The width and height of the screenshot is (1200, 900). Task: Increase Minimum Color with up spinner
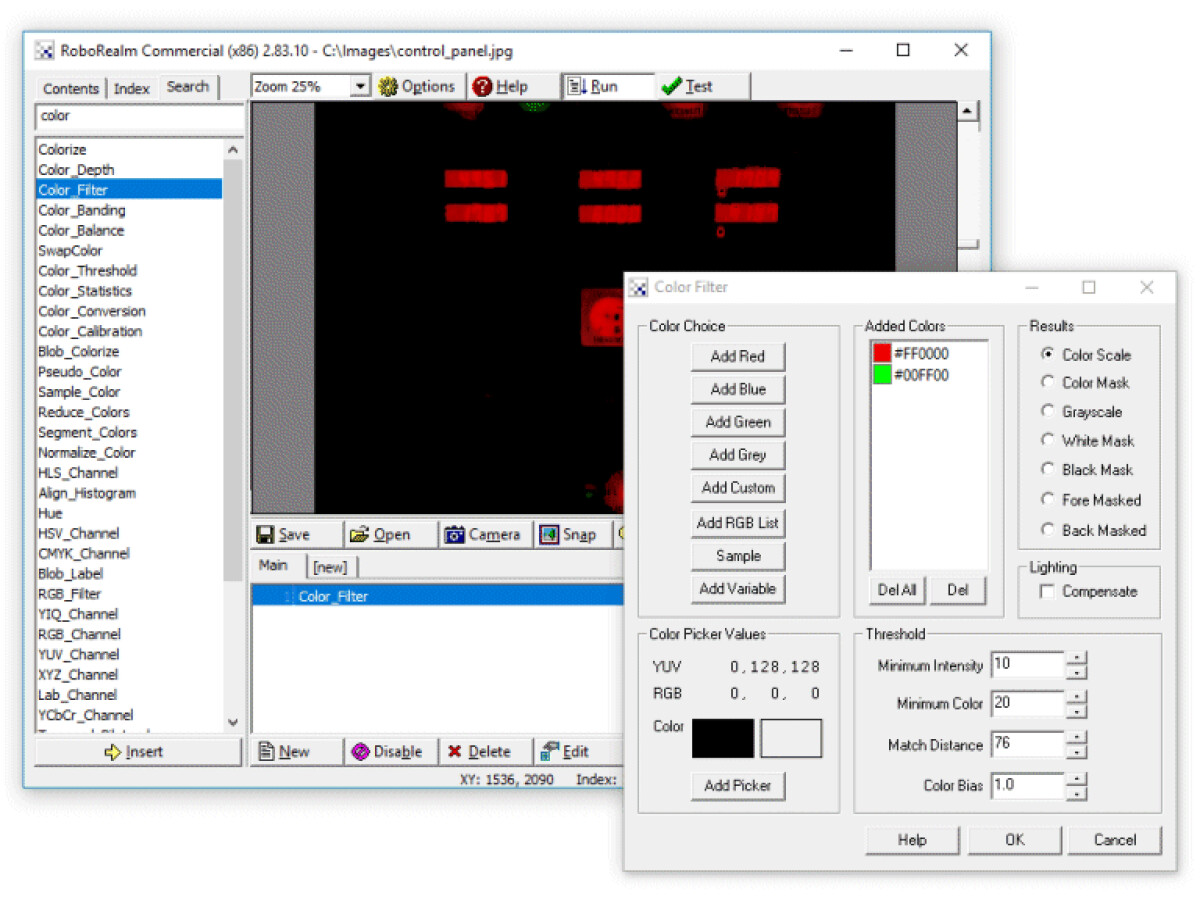click(x=1076, y=698)
